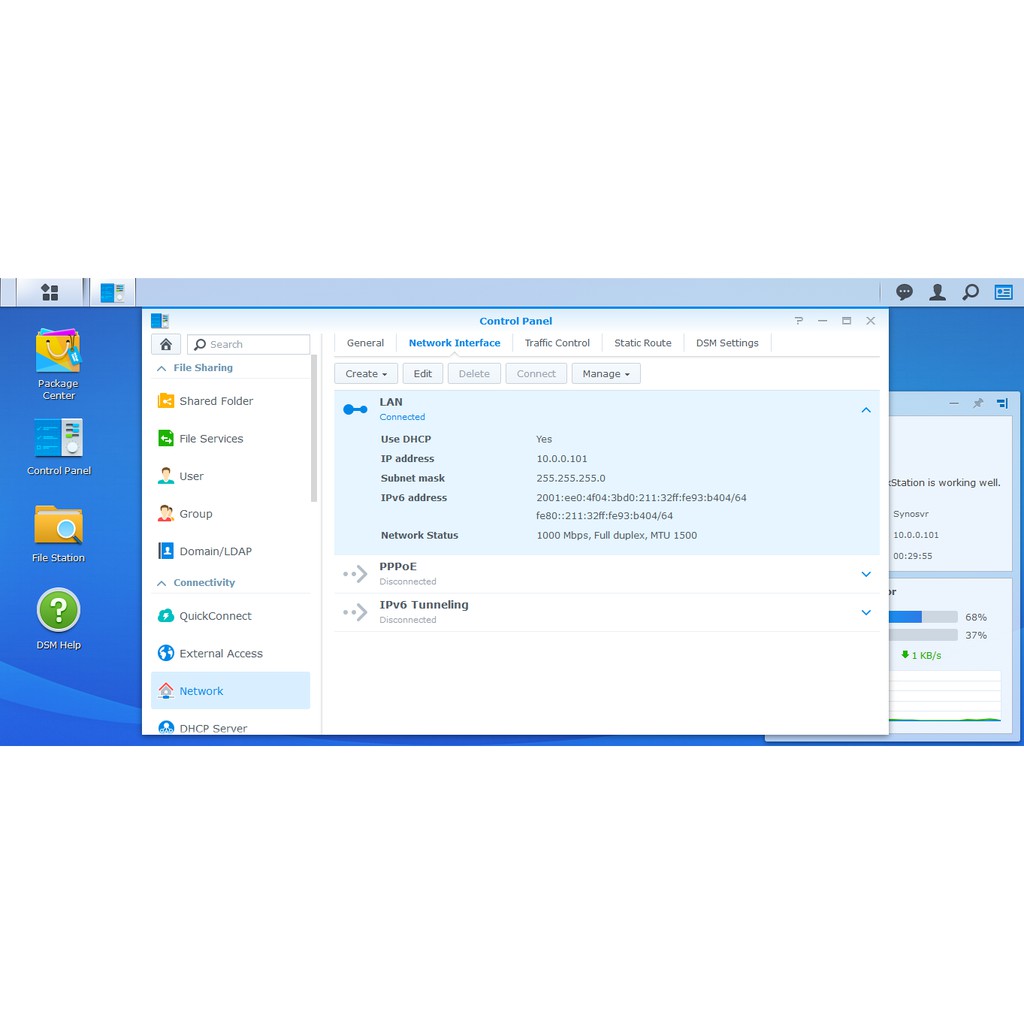Screen dimensions: 1024x1024
Task: Toggle the widgets panel icon
Action: 1003,292
